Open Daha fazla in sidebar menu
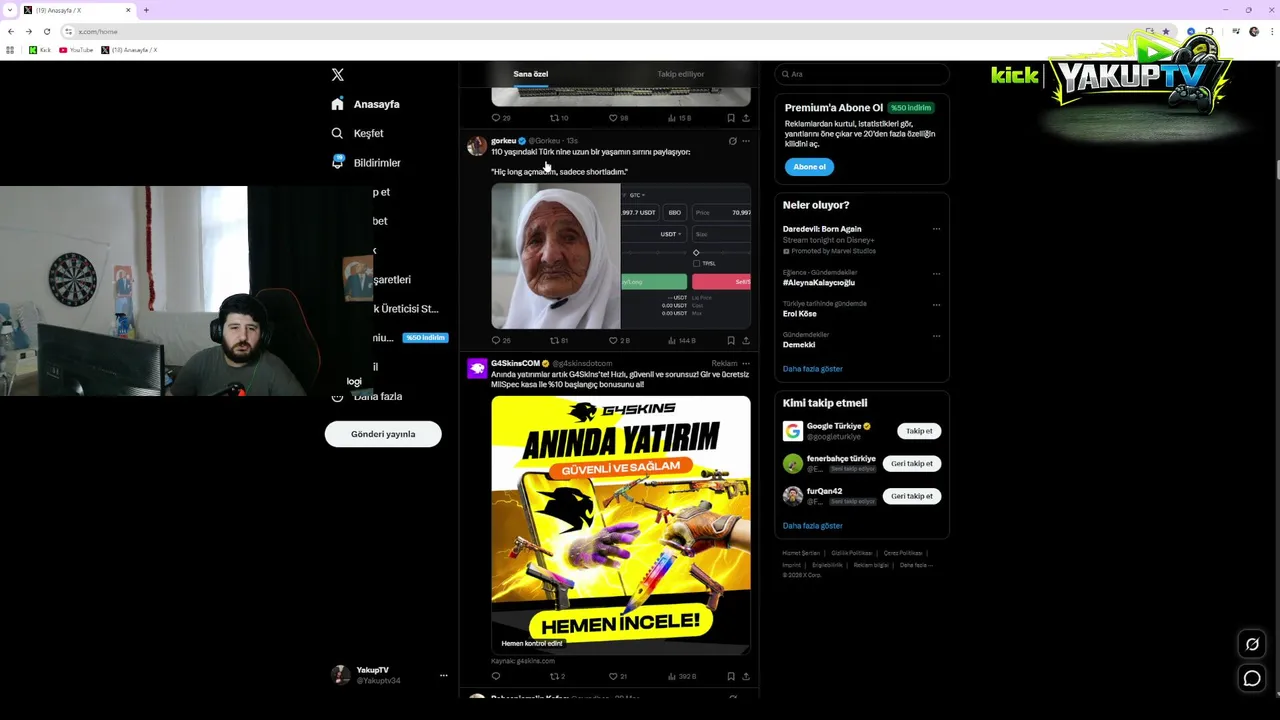1280x720 pixels. [366, 396]
